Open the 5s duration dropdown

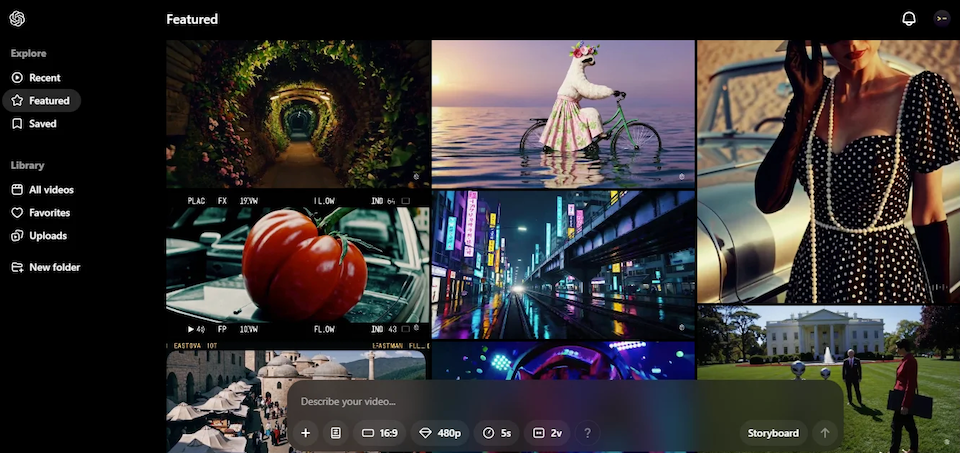tap(497, 433)
